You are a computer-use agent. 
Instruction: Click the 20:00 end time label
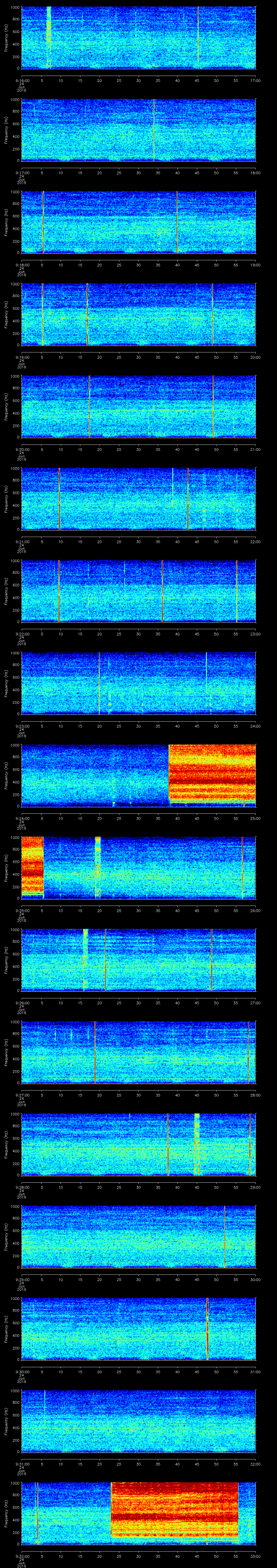click(255, 357)
